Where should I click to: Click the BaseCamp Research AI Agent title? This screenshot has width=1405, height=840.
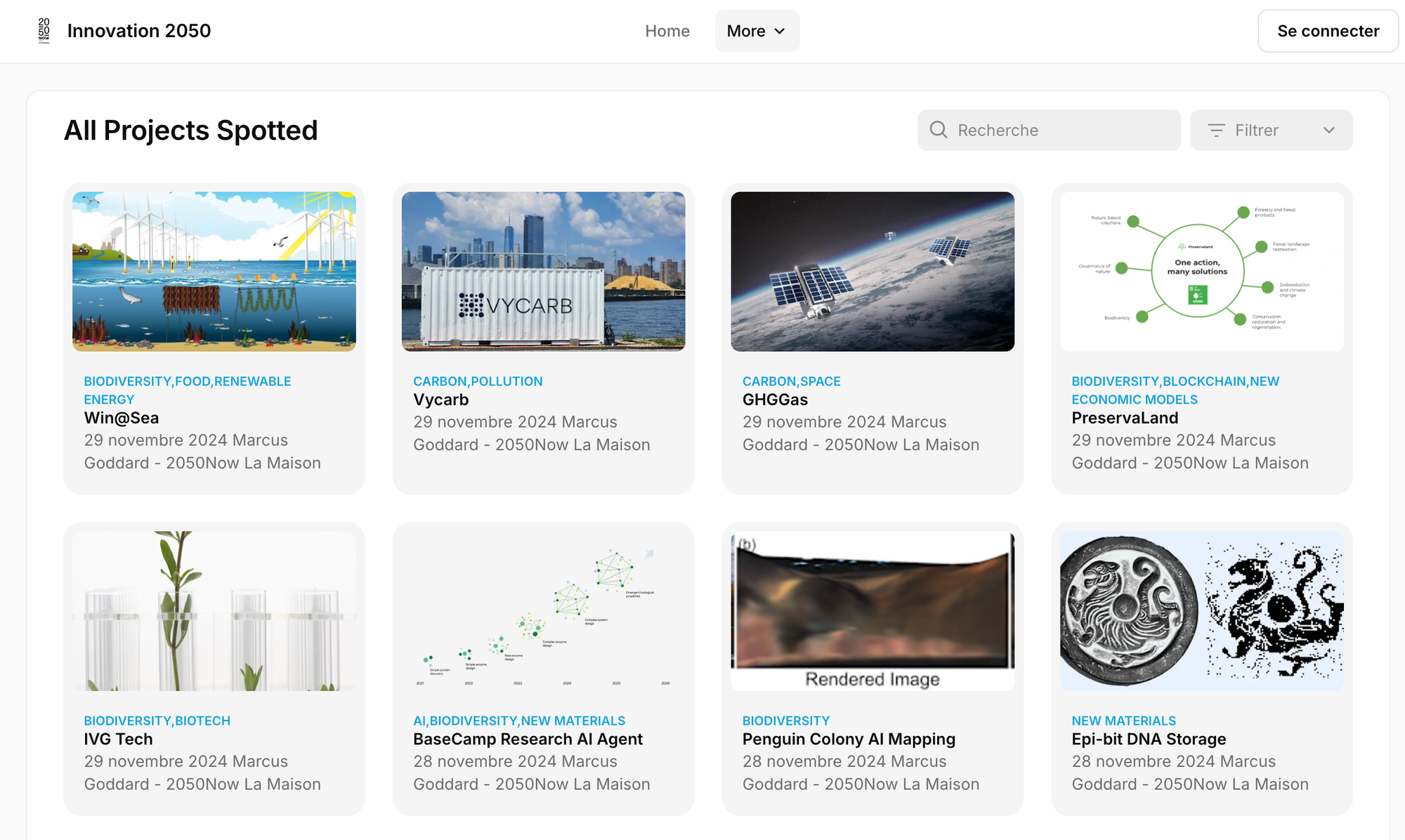pyautogui.click(x=528, y=739)
